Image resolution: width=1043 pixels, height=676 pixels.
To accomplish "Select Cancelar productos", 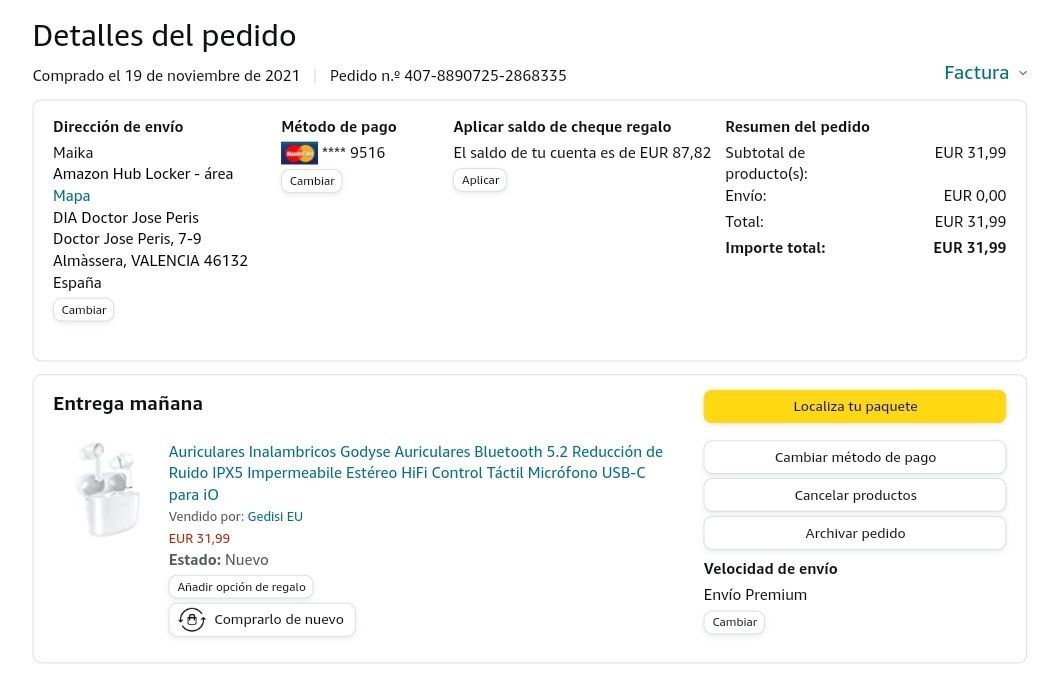I will coord(855,495).
